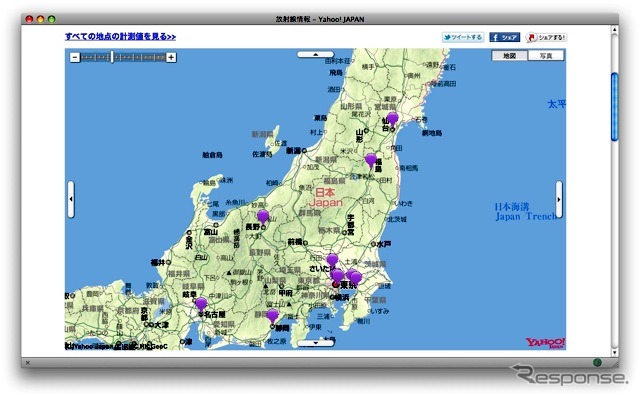Select the purple pin at Nagano
The image size is (640, 397).
pos(263,217)
